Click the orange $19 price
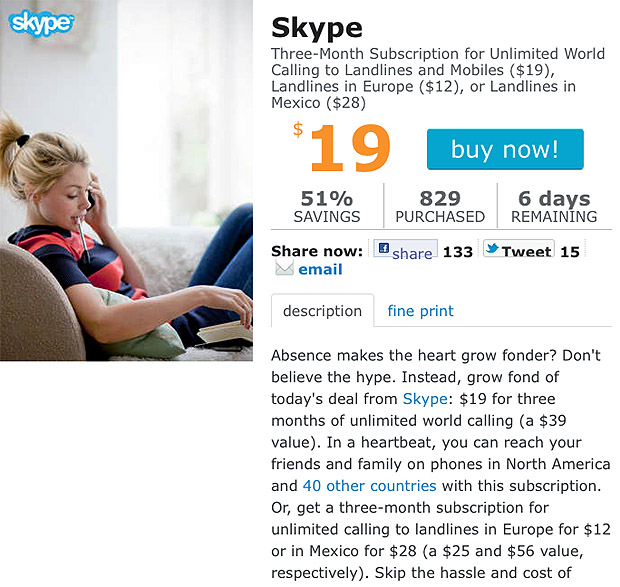Image resolution: width=620 pixels, height=587 pixels. (342, 147)
